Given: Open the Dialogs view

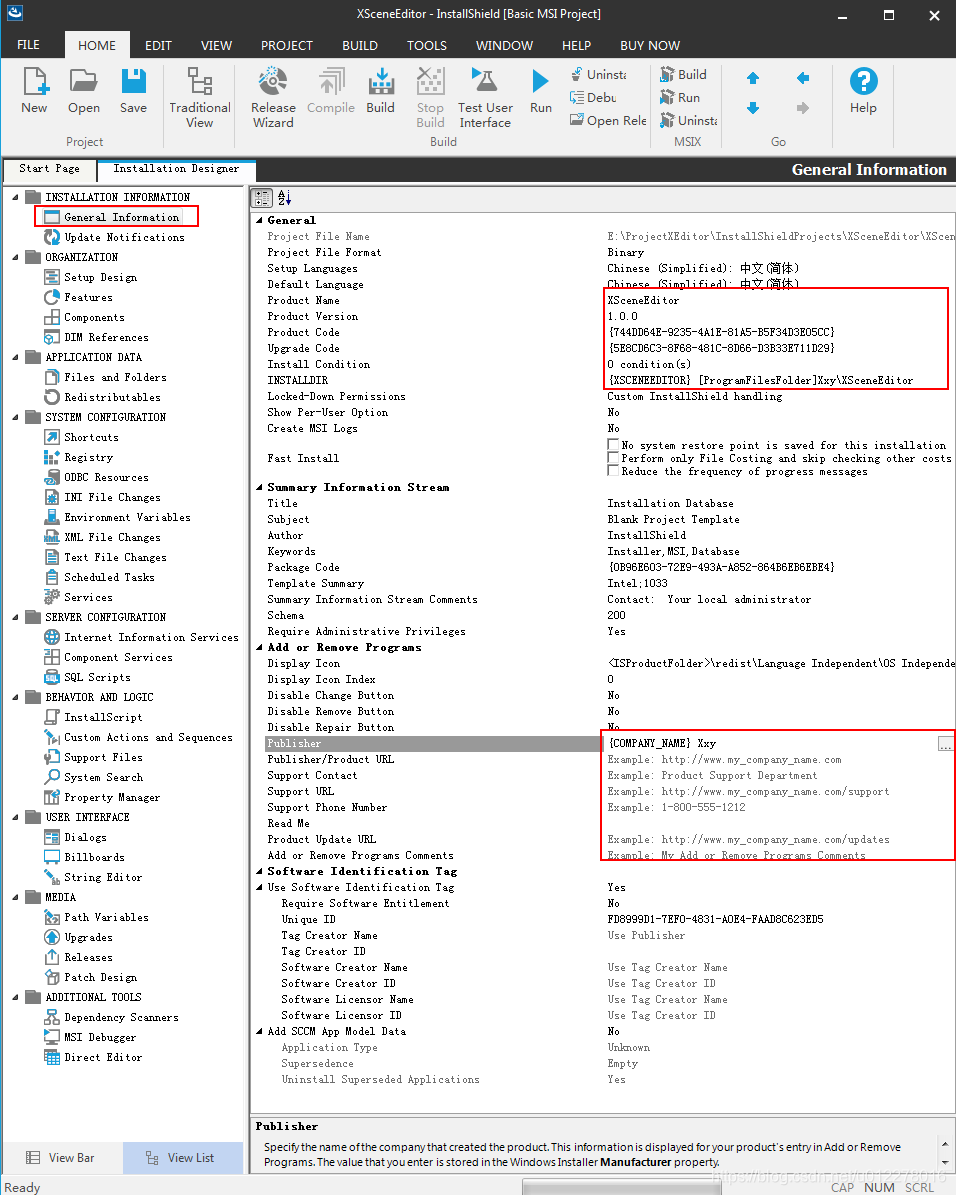Looking at the screenshot, I should [x=85, y=838].
